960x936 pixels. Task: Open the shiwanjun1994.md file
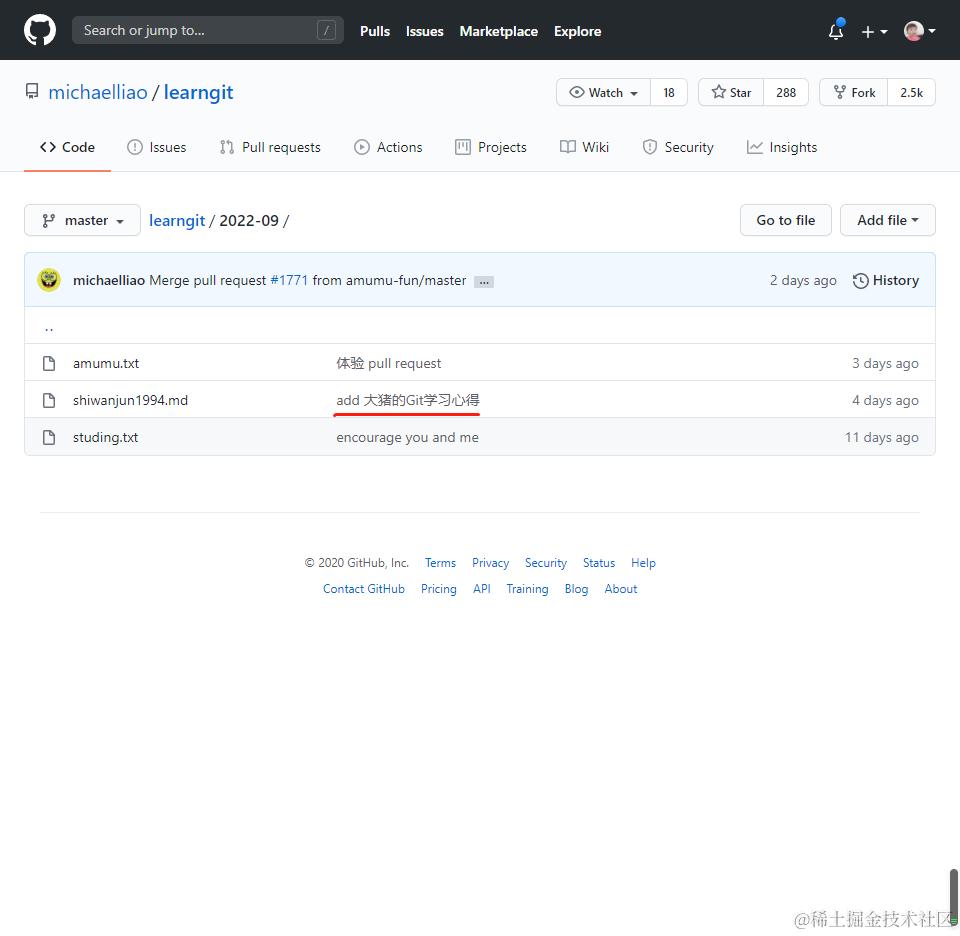point(130,400)
